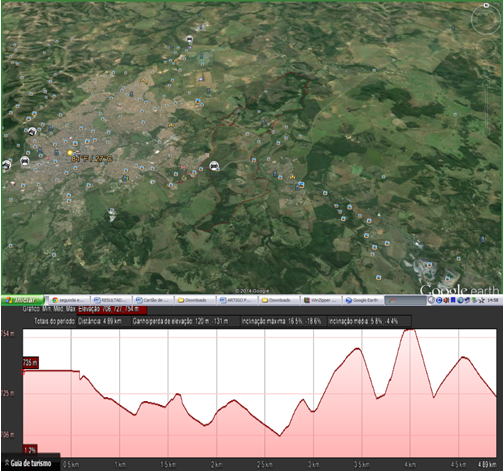Open Downloads folder button beside 'Cartão de ...'
Screen dimensions: 504x474
click(x=195, y=300)
